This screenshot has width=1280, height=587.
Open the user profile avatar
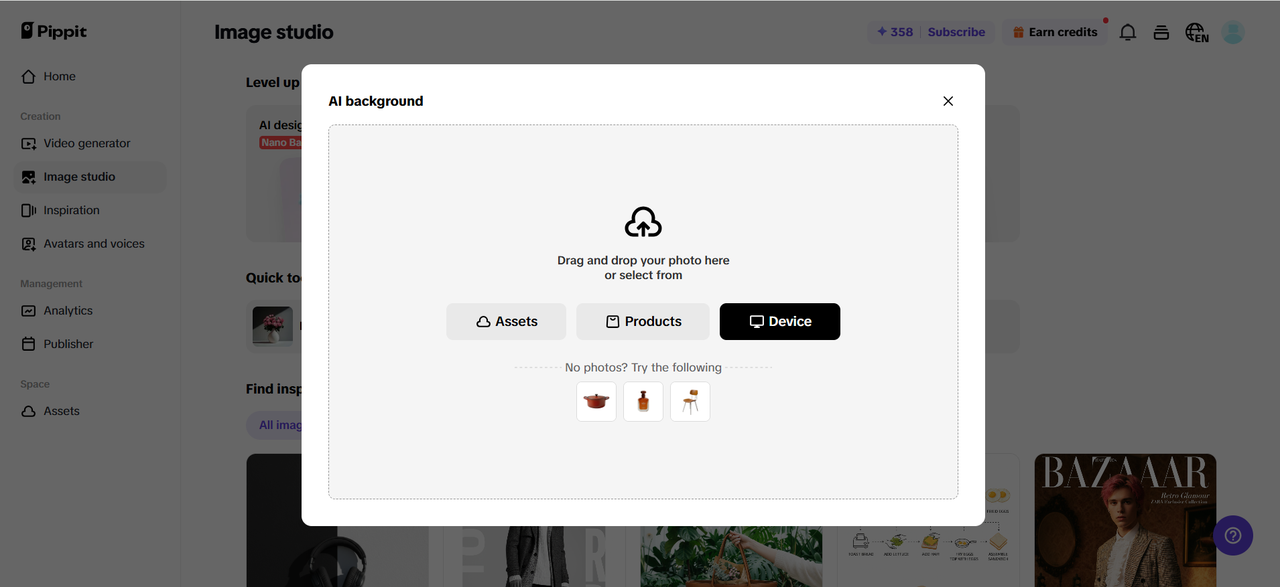click(1233, 32)
